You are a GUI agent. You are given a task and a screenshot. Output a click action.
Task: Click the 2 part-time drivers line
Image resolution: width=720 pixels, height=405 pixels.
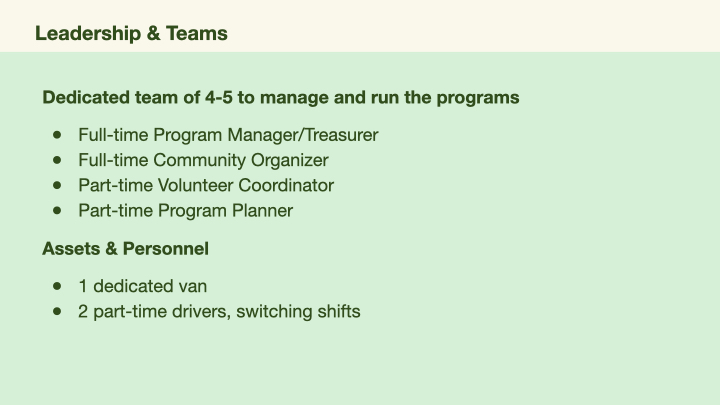point(219,311)
